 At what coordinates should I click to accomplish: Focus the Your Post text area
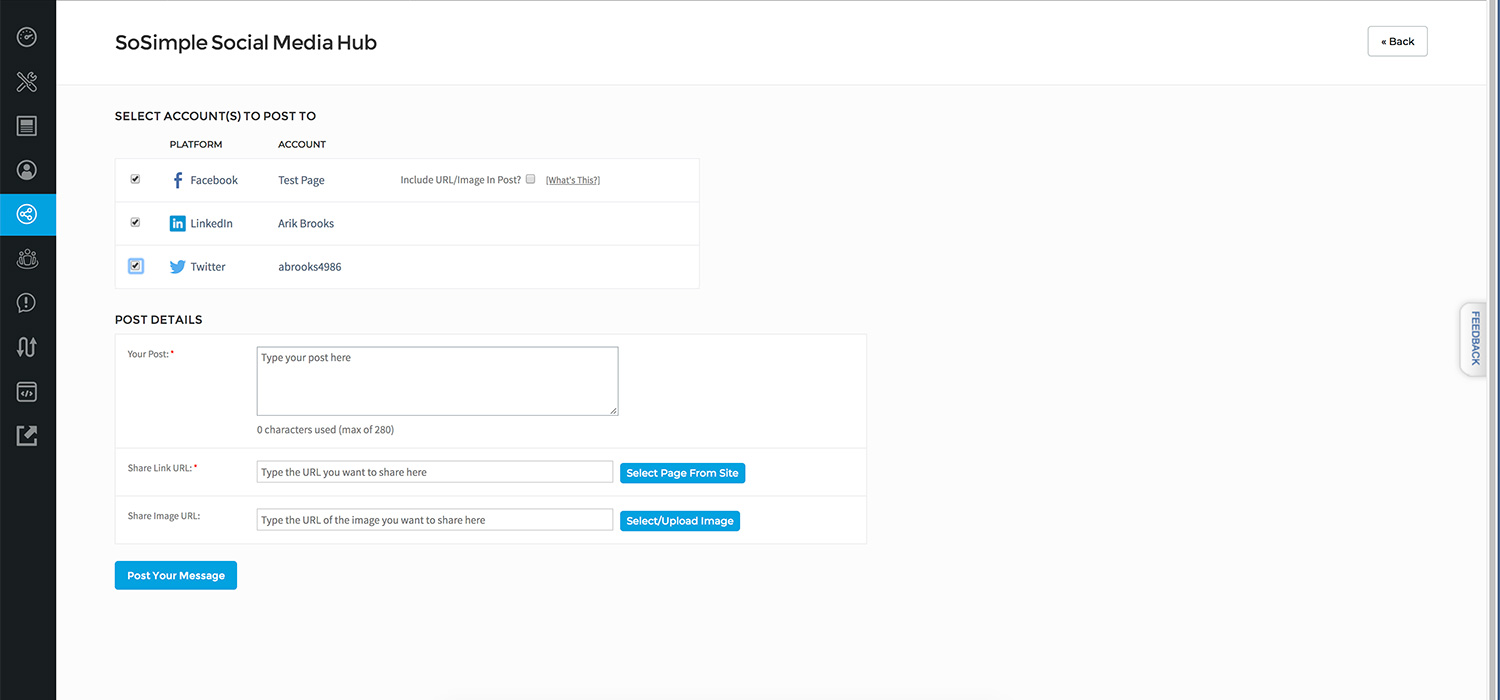pyautogui.click(x=438, y=381)
